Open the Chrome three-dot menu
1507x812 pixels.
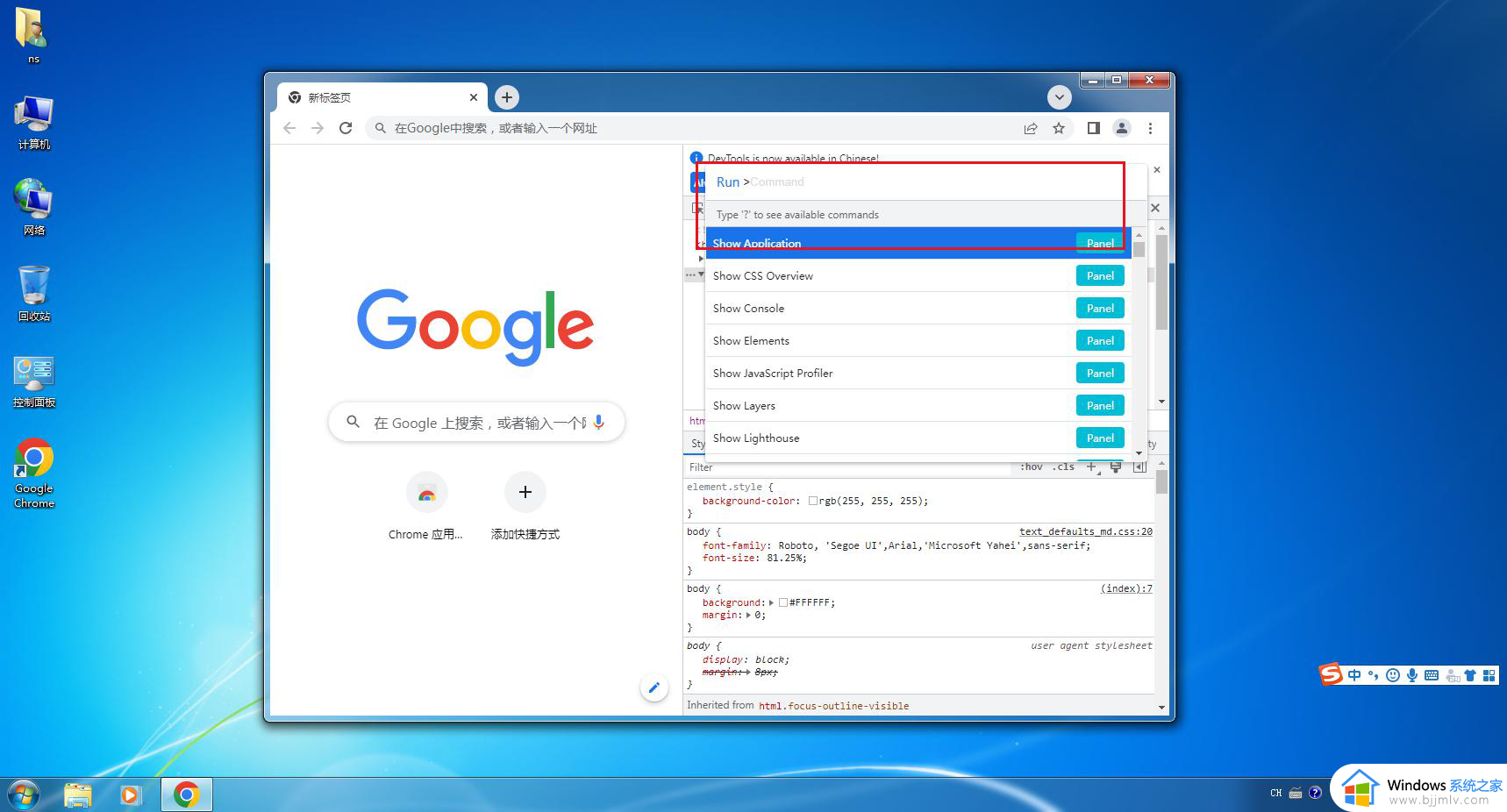point(1150,128)
